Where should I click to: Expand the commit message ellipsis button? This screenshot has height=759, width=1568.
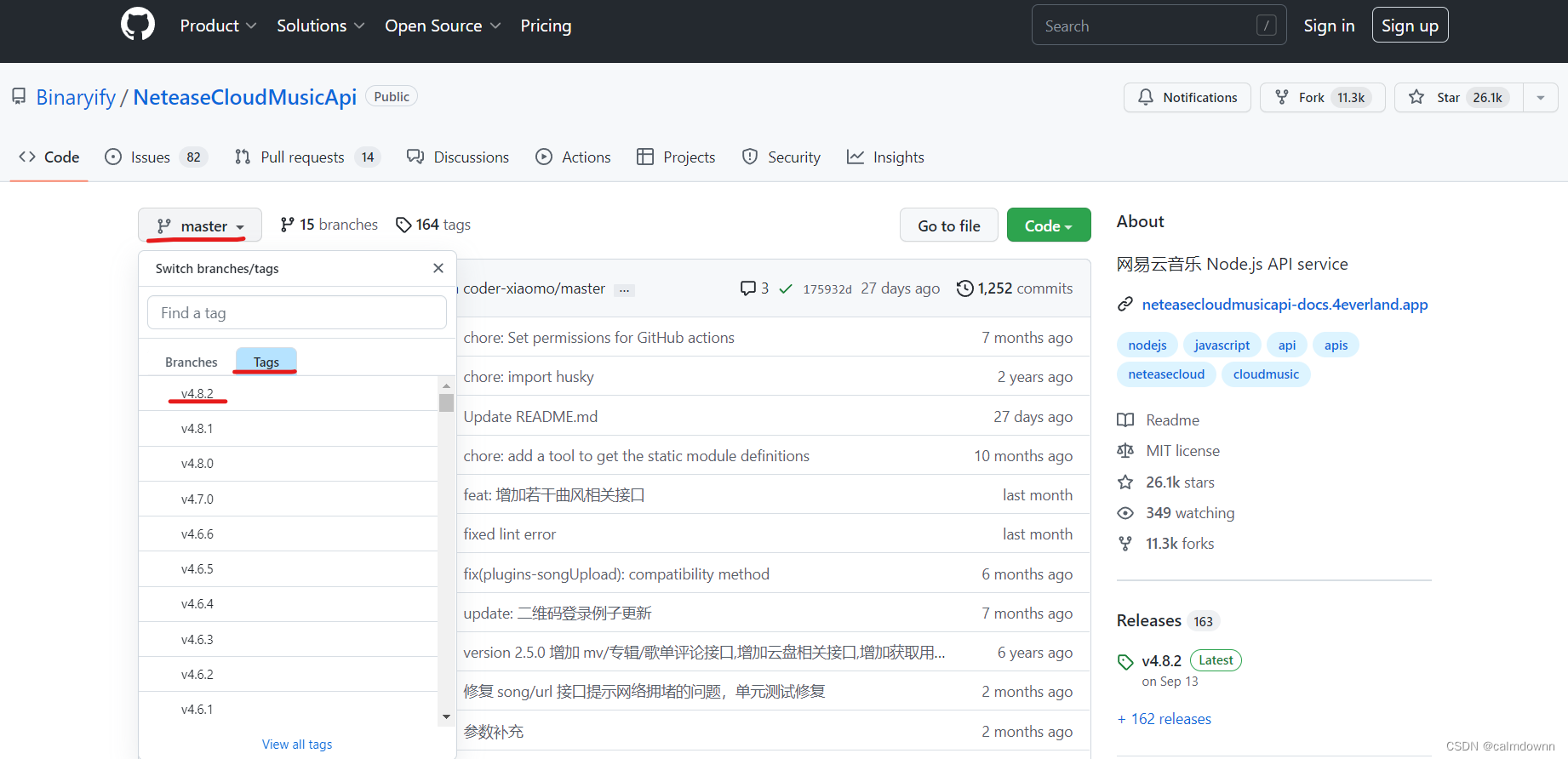pos(624,290)
